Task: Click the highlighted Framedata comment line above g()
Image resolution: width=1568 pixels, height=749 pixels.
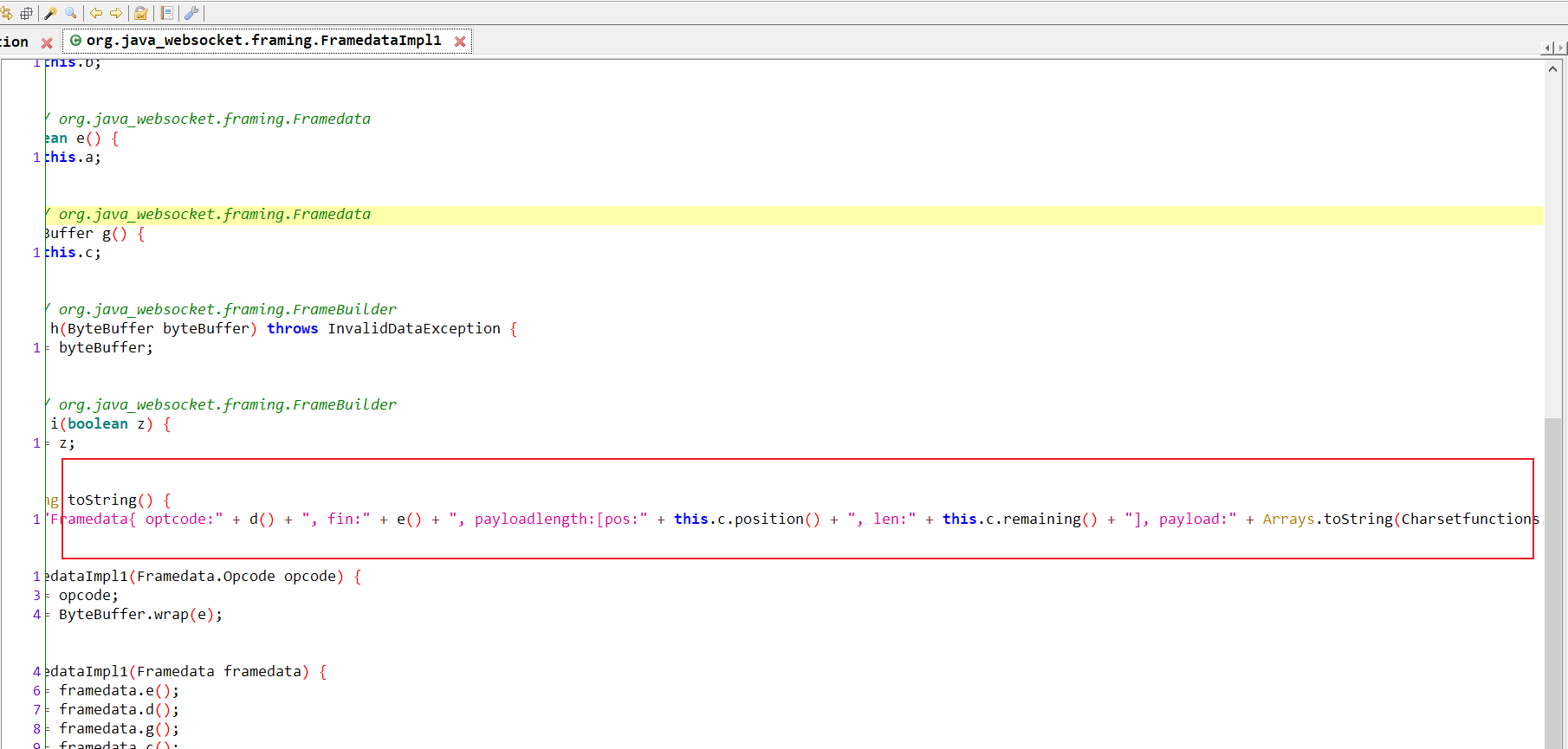Action: tap(794, 215)
